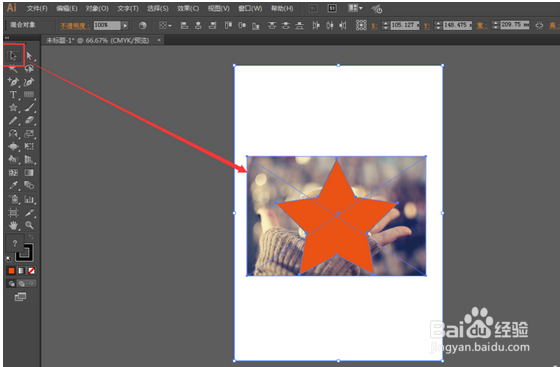Select the Width tool
Screen dimensions: 560x367
point(13,146)
